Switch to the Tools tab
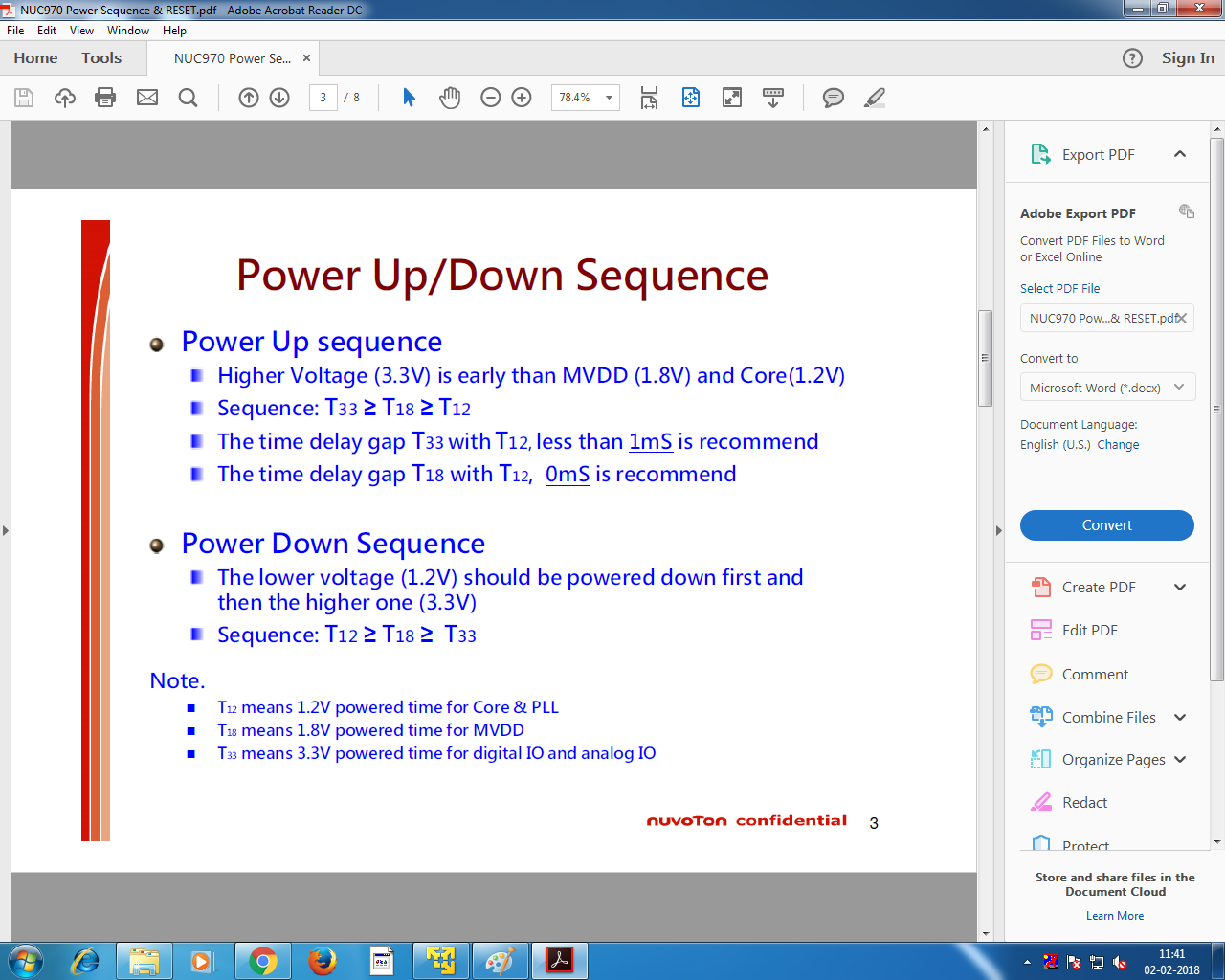1225x980 pixels. pyautogui.click(x=101, y=58)
